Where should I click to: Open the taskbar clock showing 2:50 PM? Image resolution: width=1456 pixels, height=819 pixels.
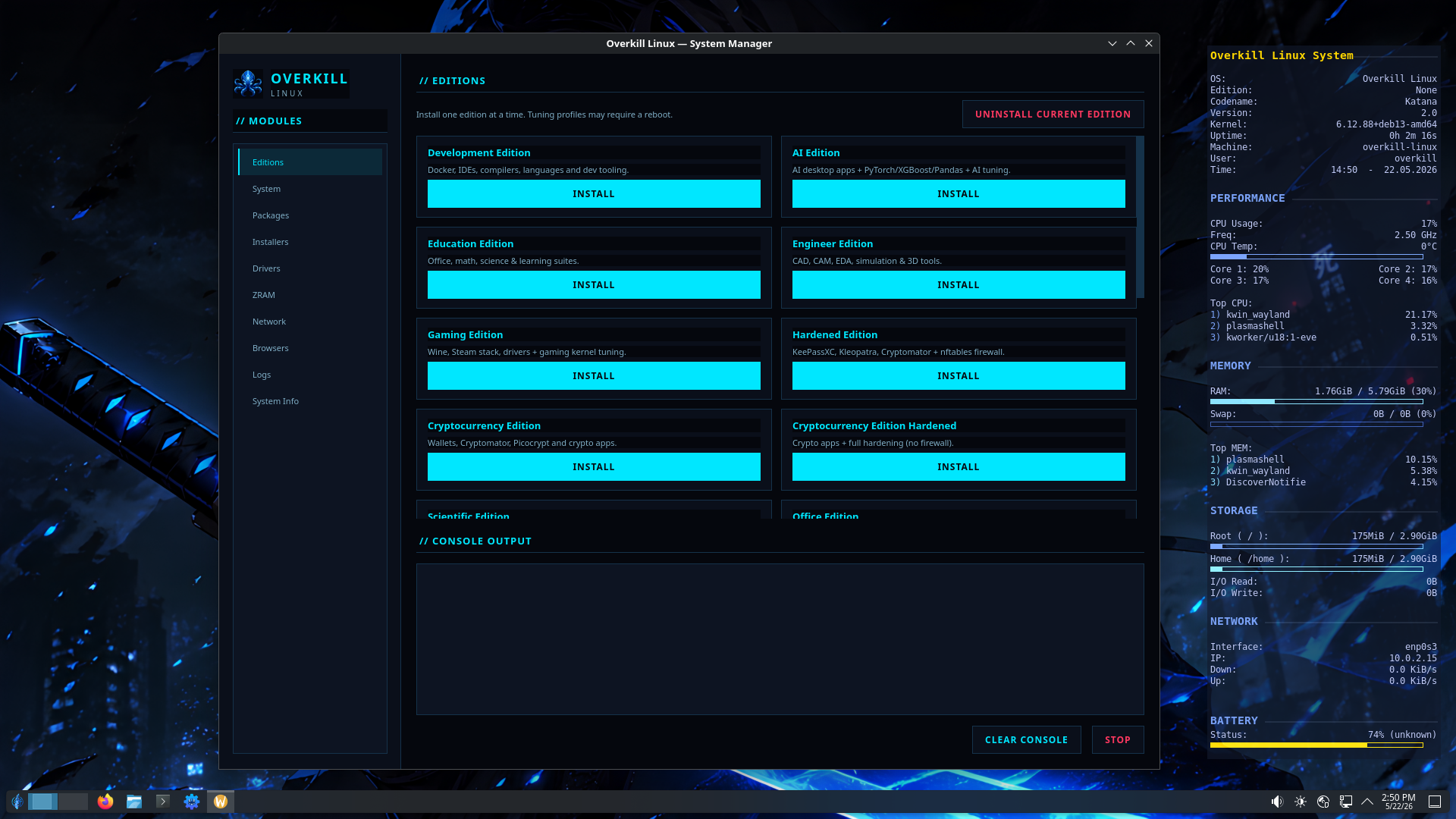pyautogui.click(x=1398, y=802)
